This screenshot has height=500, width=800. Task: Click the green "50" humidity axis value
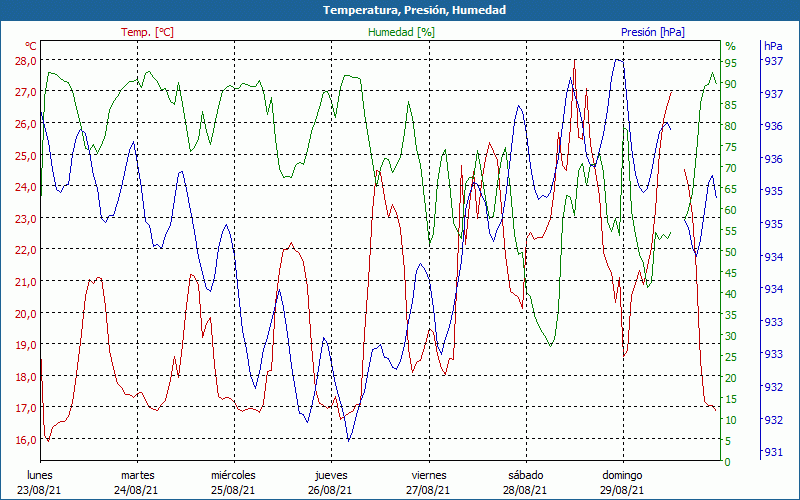[731, 252]
